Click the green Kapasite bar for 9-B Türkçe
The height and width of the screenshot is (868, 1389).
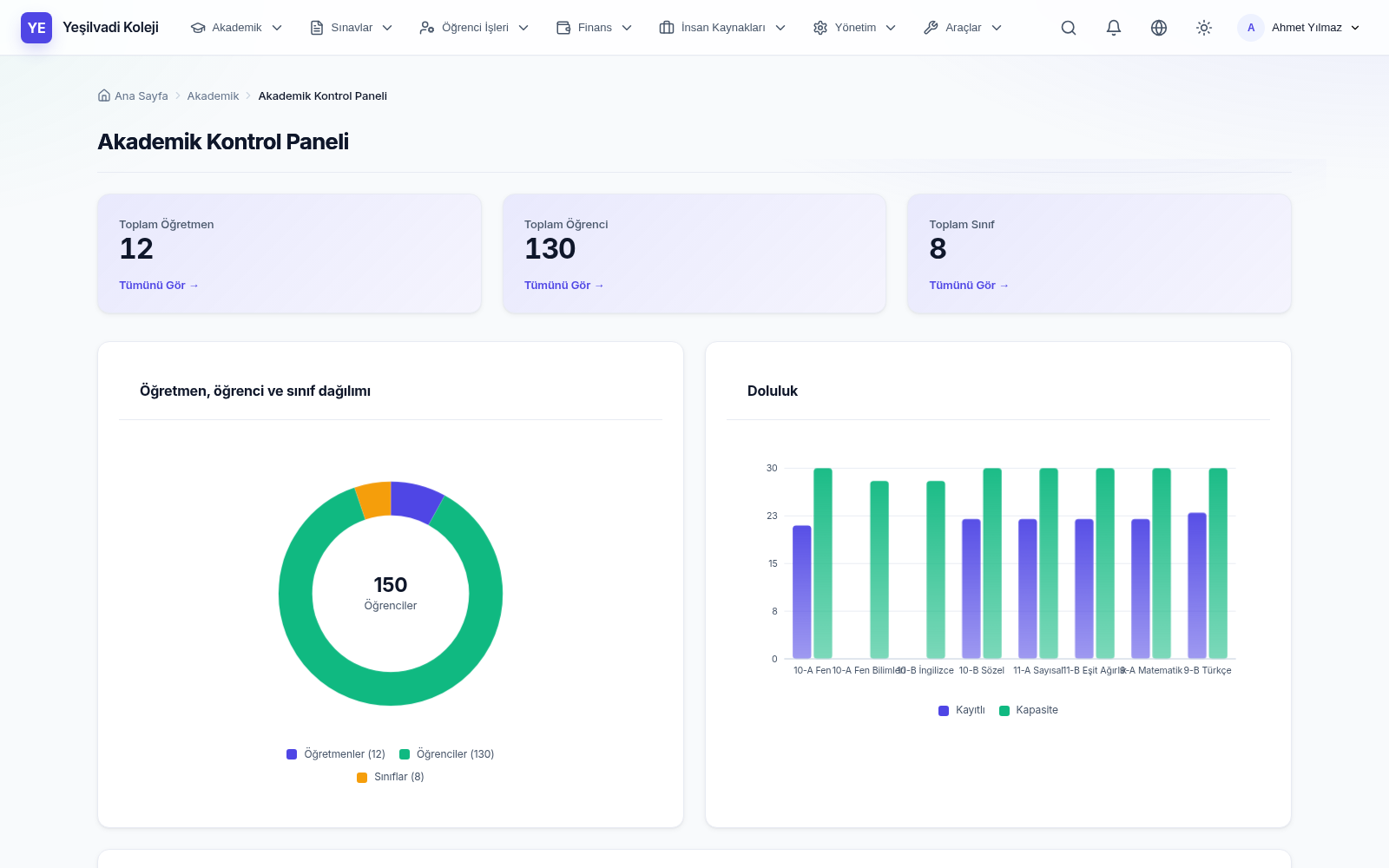coord(1218,563)
